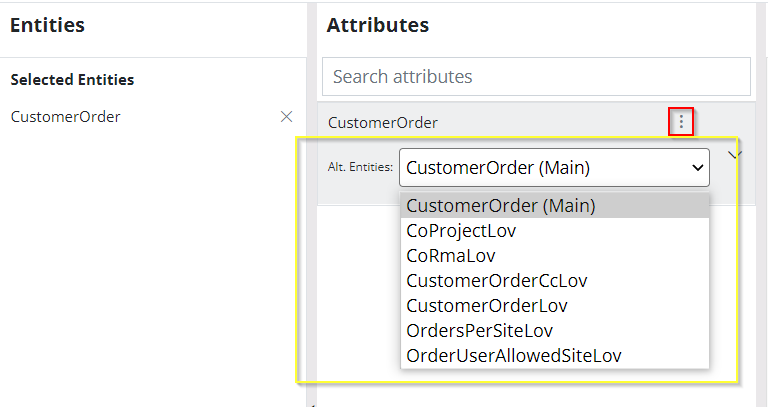Click the CustomerOrder attributes group header
This screenshot has height=407, width=768.
tap(383, 123)
